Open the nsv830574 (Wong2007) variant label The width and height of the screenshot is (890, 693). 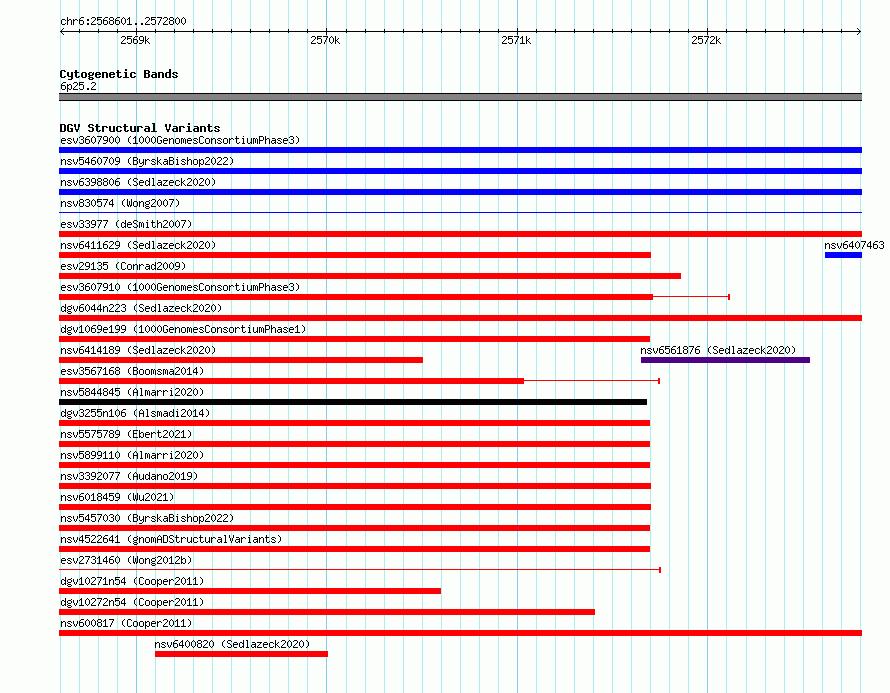pos(120,203)
